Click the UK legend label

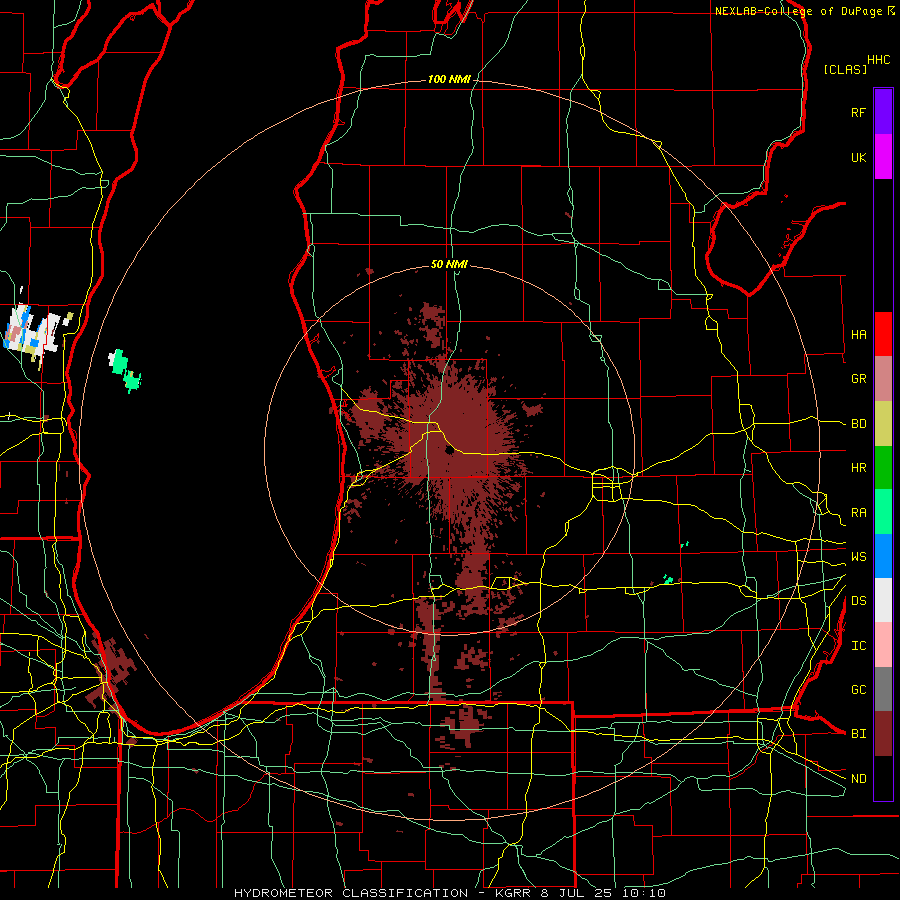pos(859,157)
